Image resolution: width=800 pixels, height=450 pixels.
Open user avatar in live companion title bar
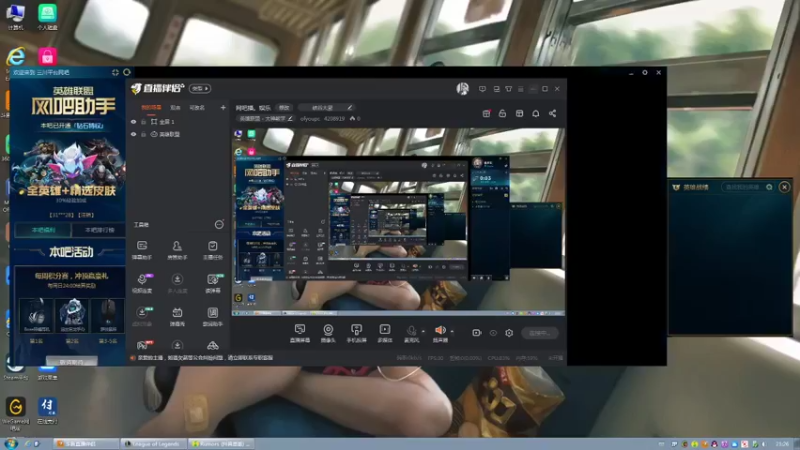pos(462,89)
